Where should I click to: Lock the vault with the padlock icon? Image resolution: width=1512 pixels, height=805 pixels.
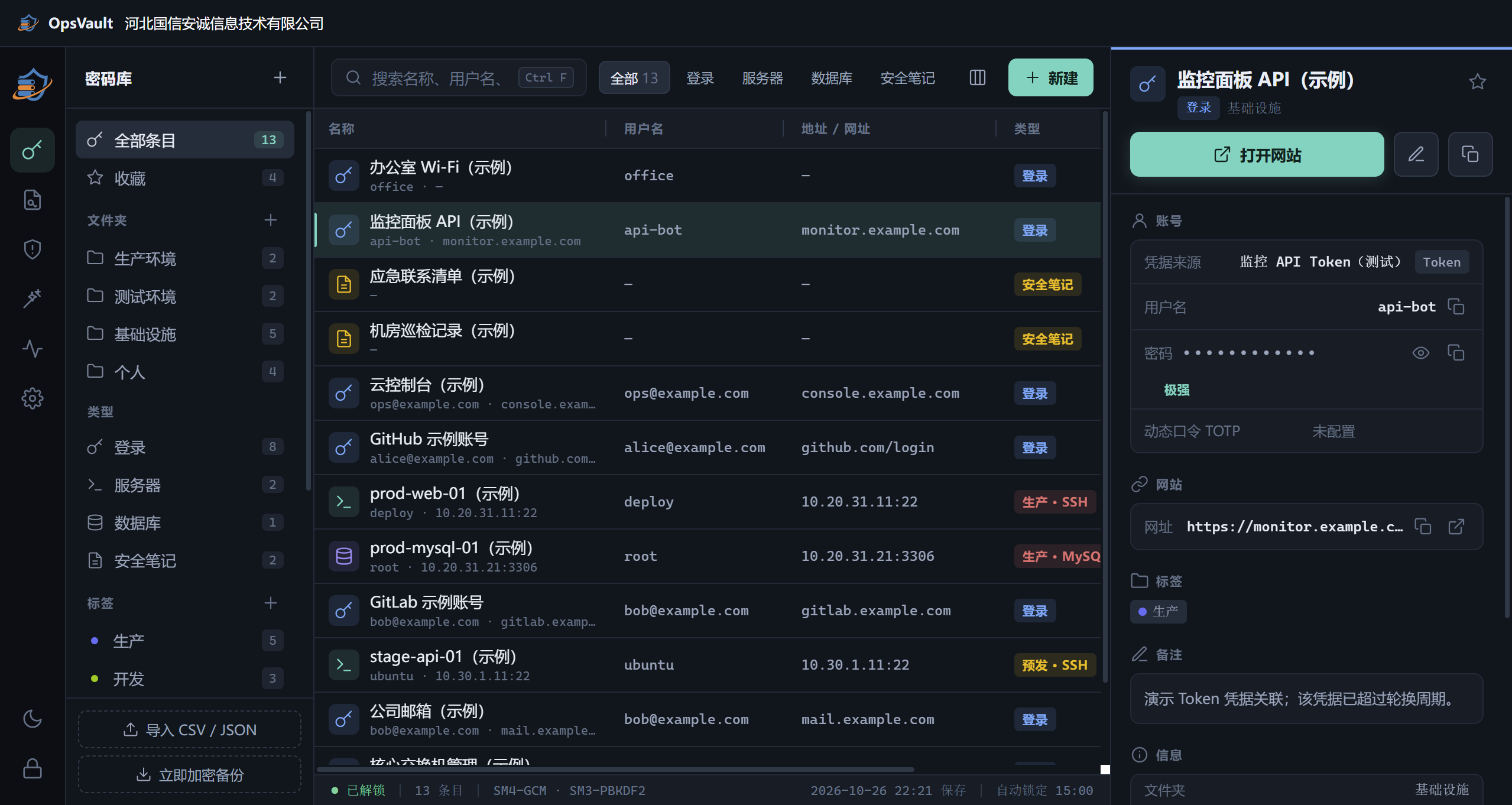[x=33, y=768]
